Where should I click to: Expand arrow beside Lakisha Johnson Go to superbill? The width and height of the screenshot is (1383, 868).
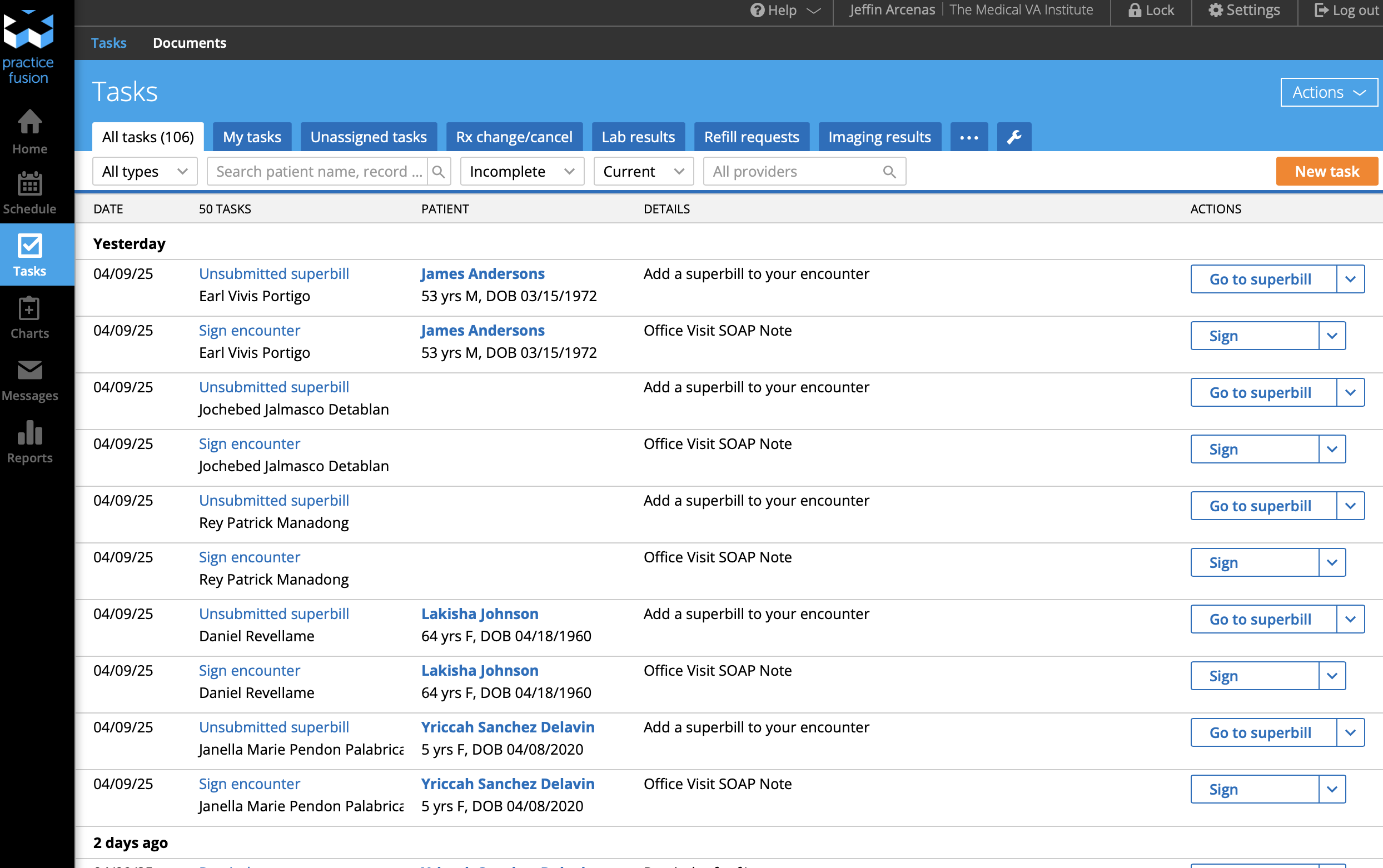pyautogui.click(x=1350, y=619)
